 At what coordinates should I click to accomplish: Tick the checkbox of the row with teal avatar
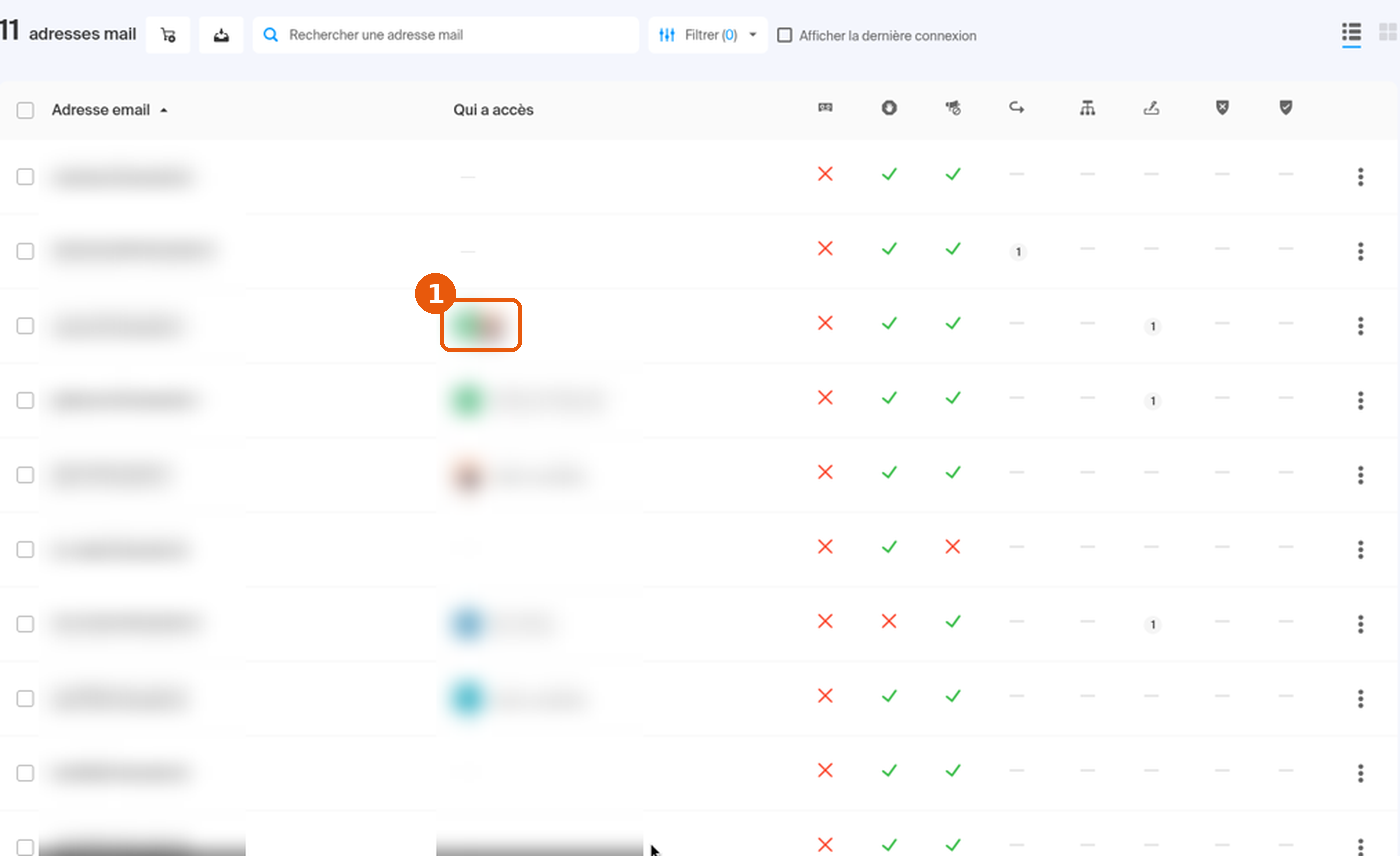pos(25,698)
